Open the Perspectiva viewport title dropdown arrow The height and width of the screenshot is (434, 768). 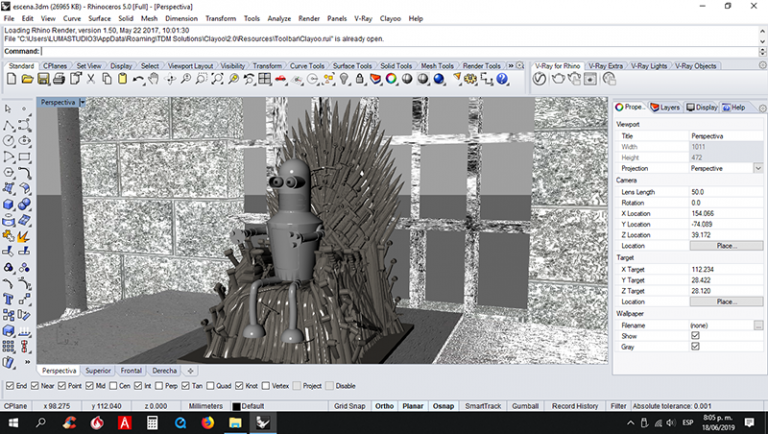click(83, 102)
